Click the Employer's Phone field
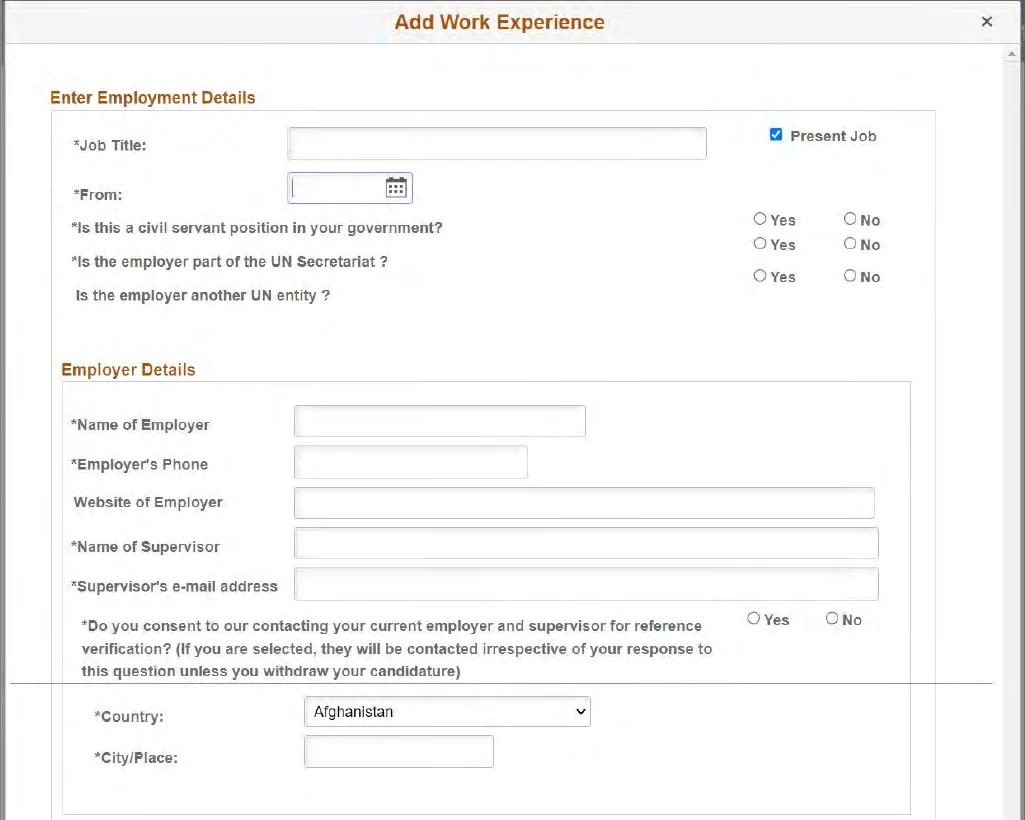This screenshot has width=1025, height=820. [x=411, y=462]
